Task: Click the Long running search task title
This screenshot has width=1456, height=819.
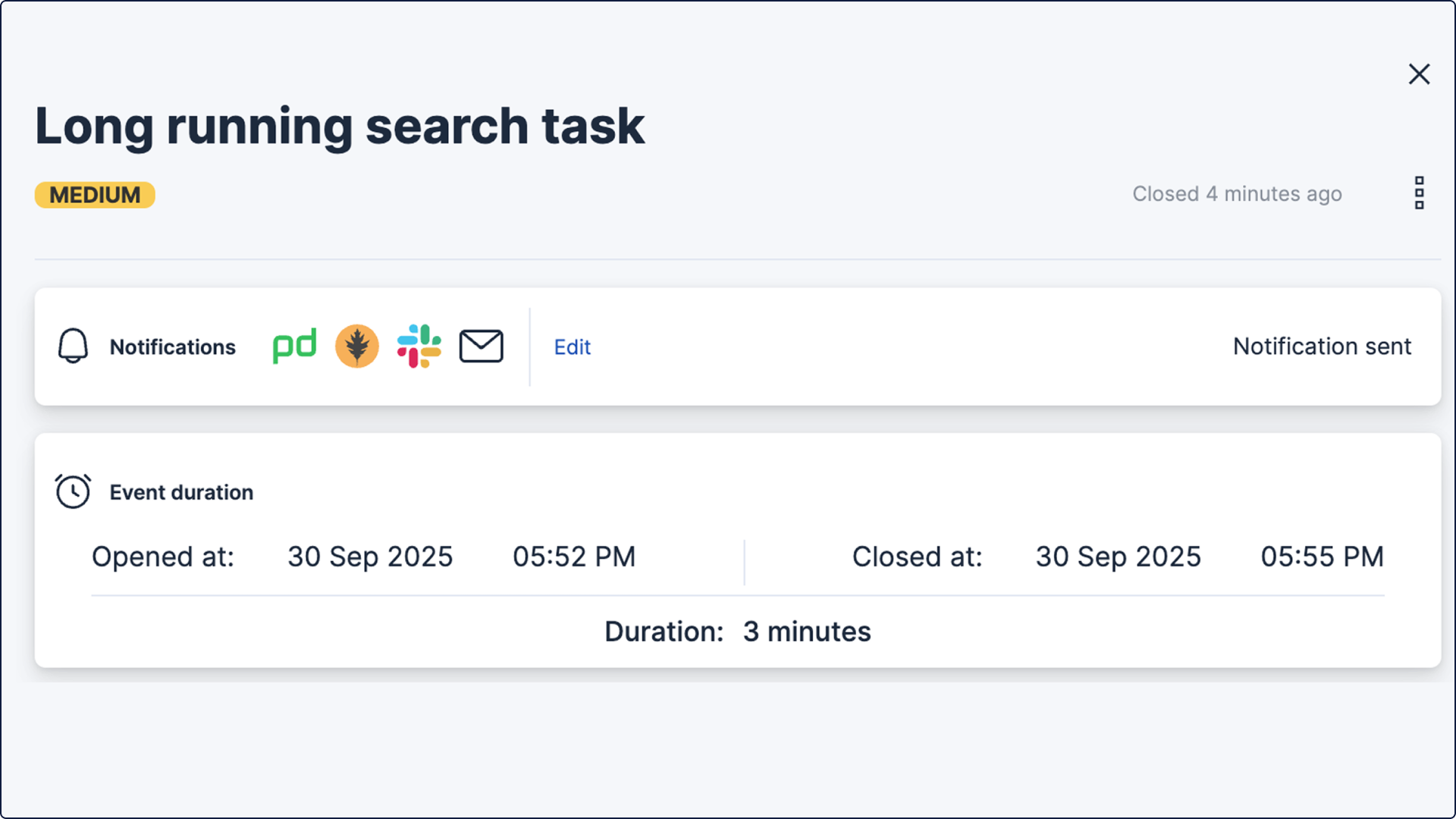Action: click(x=340, y=126)
